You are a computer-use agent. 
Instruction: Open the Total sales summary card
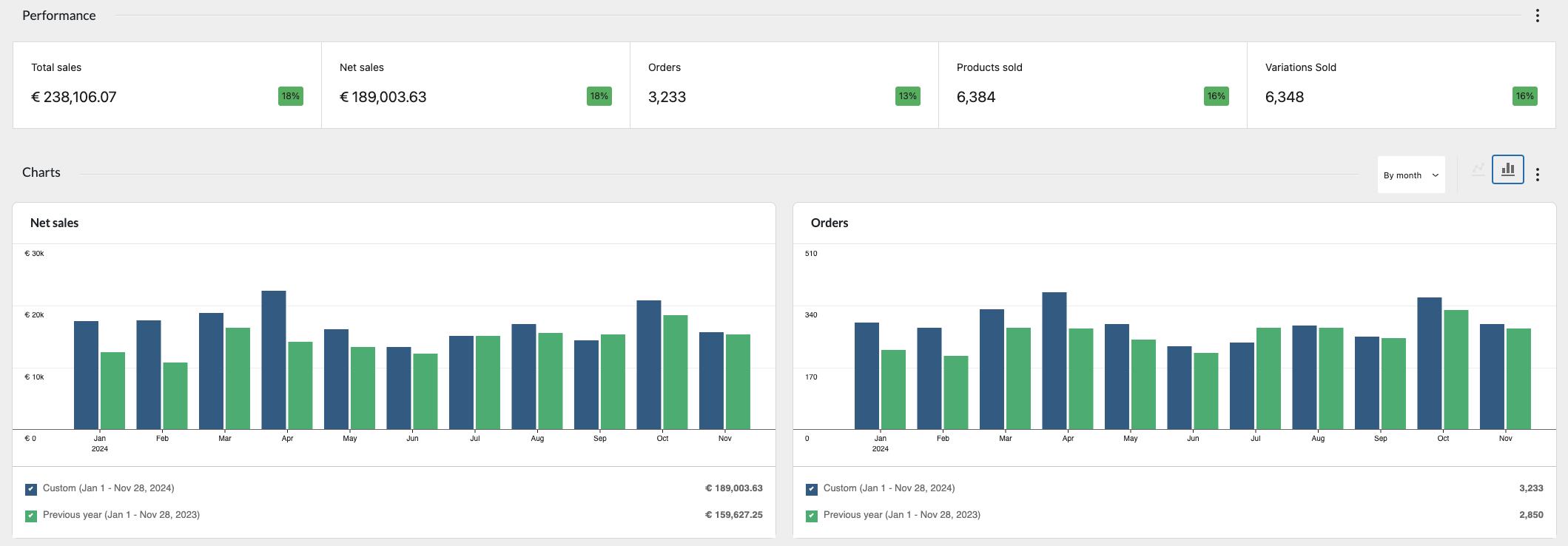(167, 85)
